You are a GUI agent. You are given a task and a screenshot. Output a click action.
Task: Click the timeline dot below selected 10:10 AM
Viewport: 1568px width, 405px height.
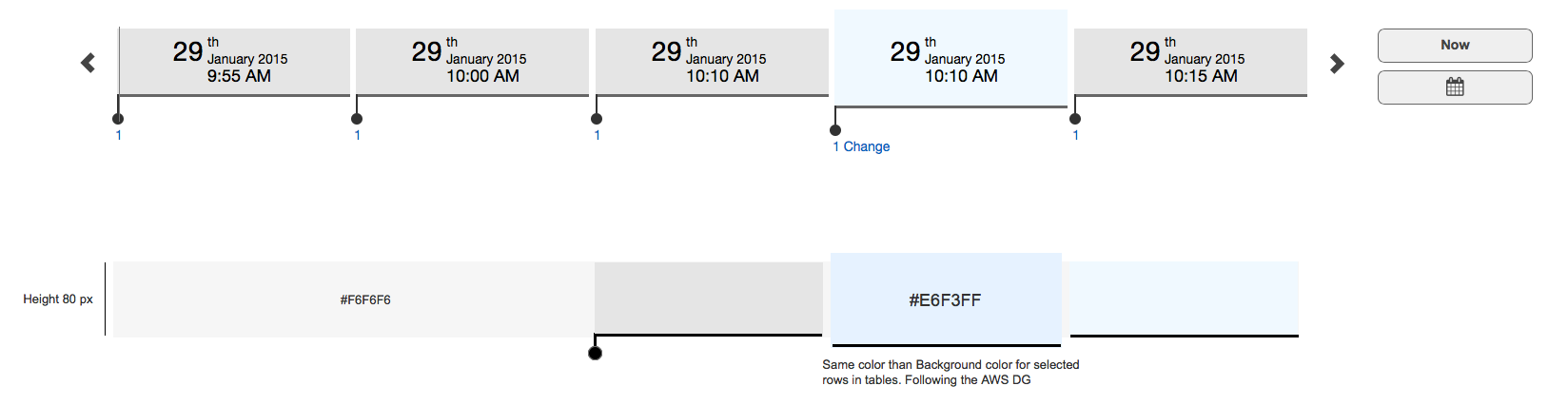835,130
